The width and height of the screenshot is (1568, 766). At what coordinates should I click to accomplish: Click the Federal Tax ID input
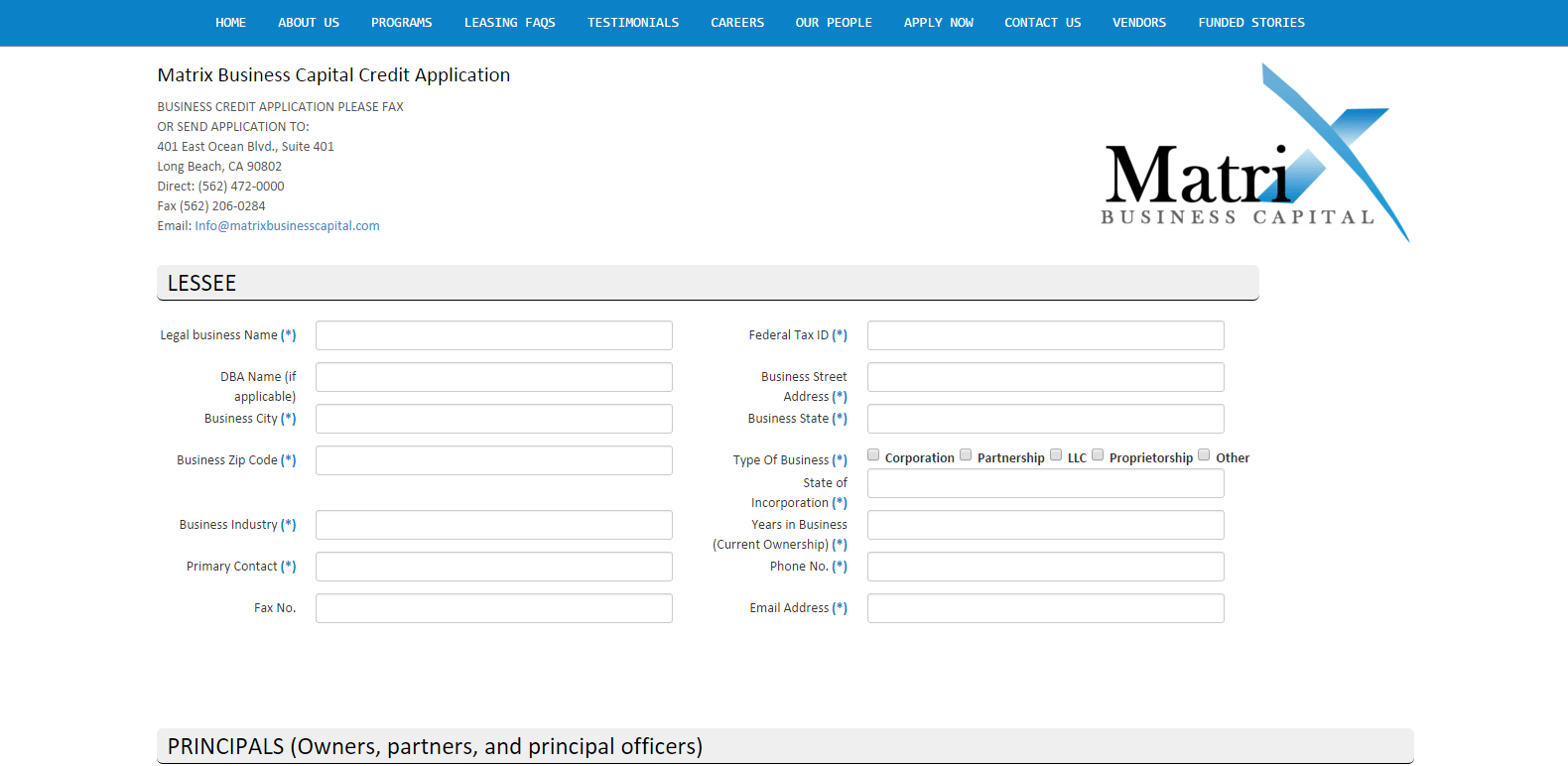[x=1046, y=335]
